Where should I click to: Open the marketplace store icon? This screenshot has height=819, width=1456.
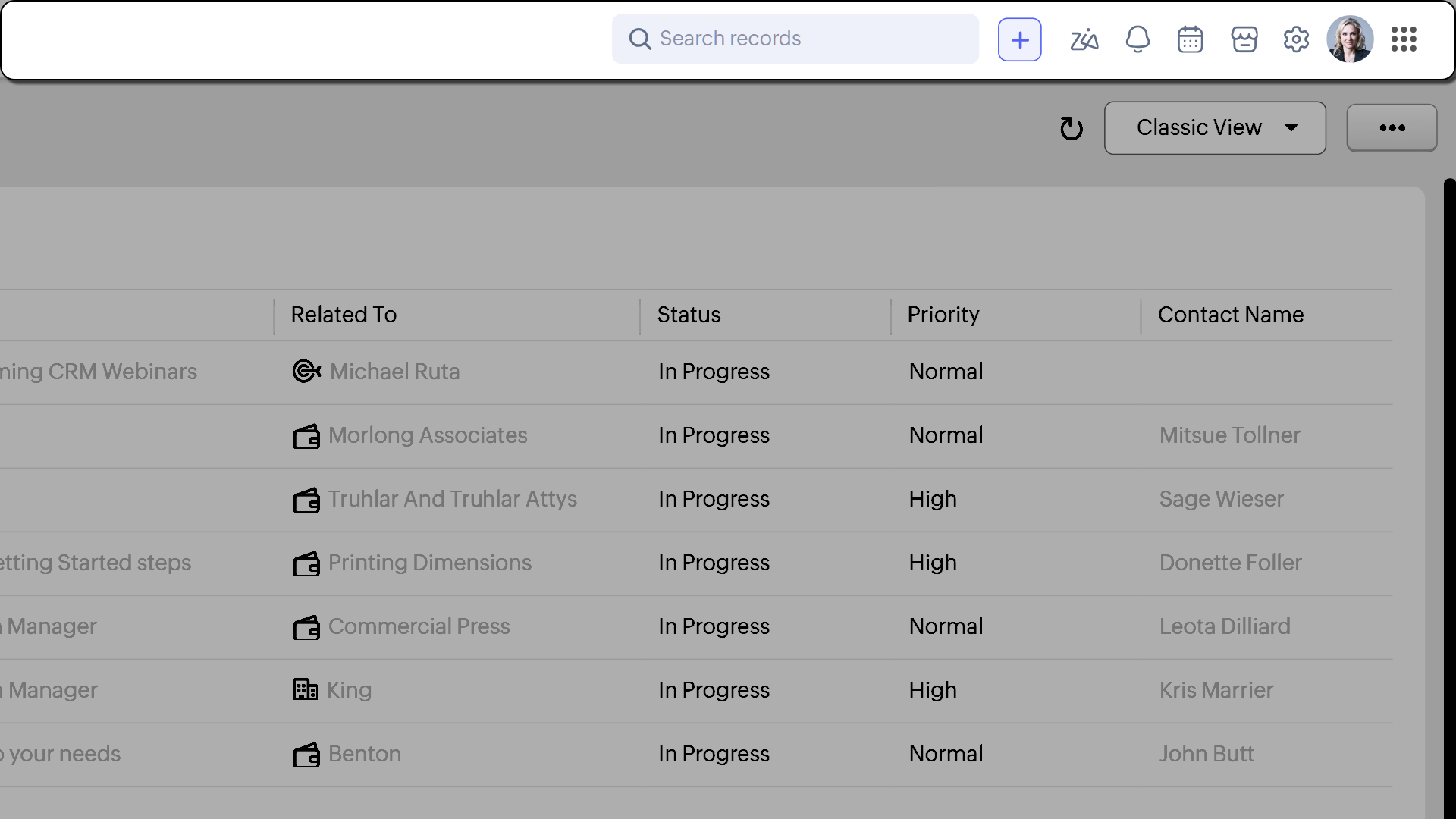pyautogui.click(x=1244, y=39)
